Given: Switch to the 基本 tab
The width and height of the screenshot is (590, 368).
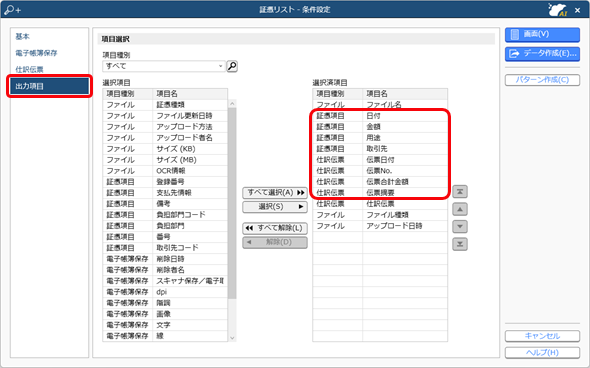Looking at the screenshot, I should (x=23, y=36).
